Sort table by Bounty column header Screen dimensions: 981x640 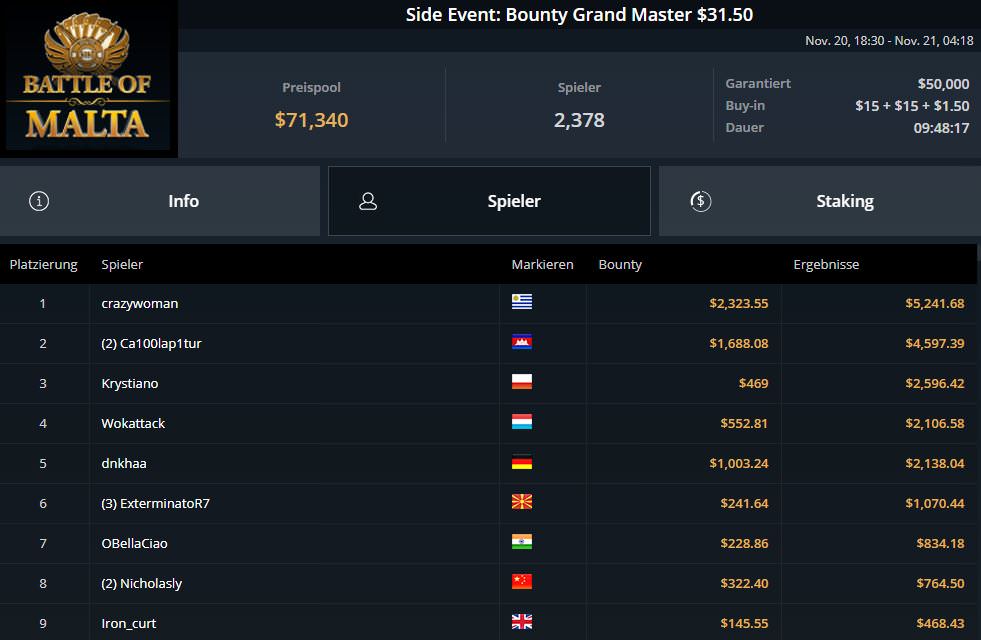[620, 265]
